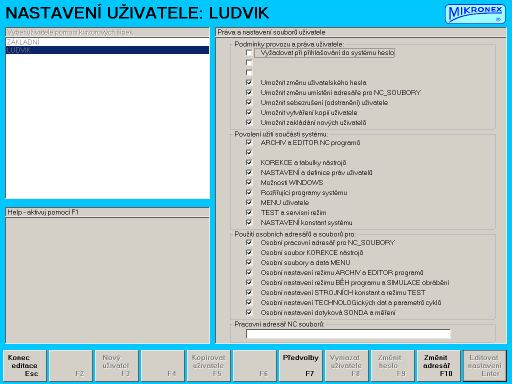Toggle 'Osobní nastavení režimu ARCHIV a EDITOR' checkbox
This screenshot has height=384, width=512.
coord(249,272)
